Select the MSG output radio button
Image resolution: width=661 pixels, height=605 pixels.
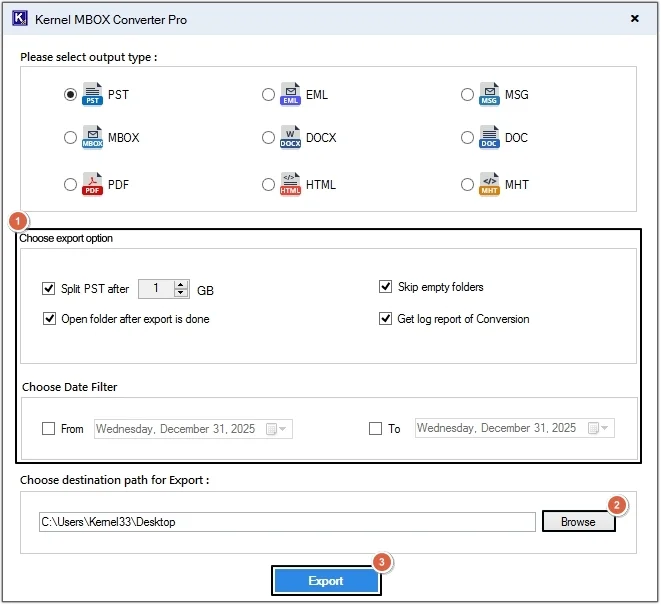click(467, 94)
